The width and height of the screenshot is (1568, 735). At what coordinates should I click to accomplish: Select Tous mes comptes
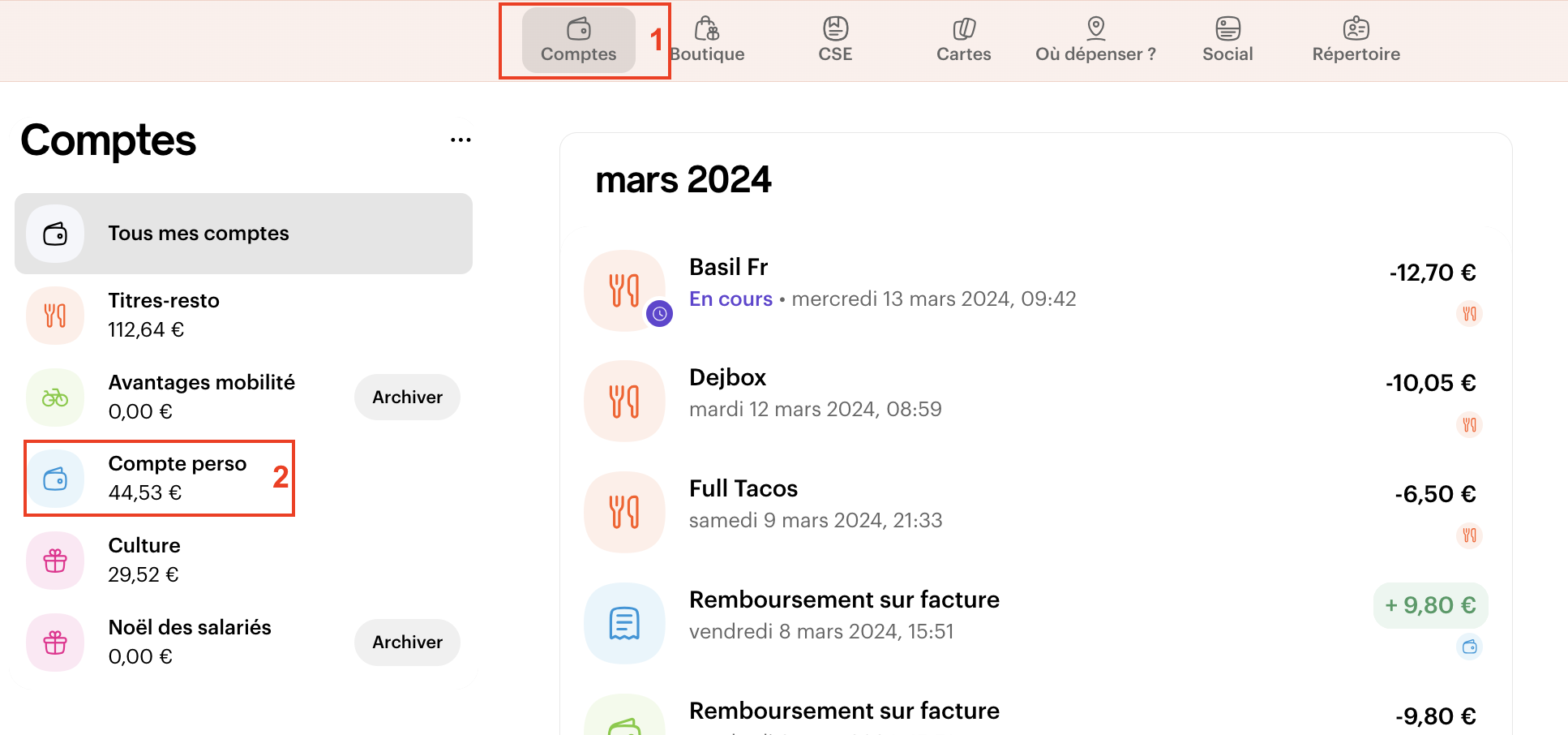tap(243, 234)
